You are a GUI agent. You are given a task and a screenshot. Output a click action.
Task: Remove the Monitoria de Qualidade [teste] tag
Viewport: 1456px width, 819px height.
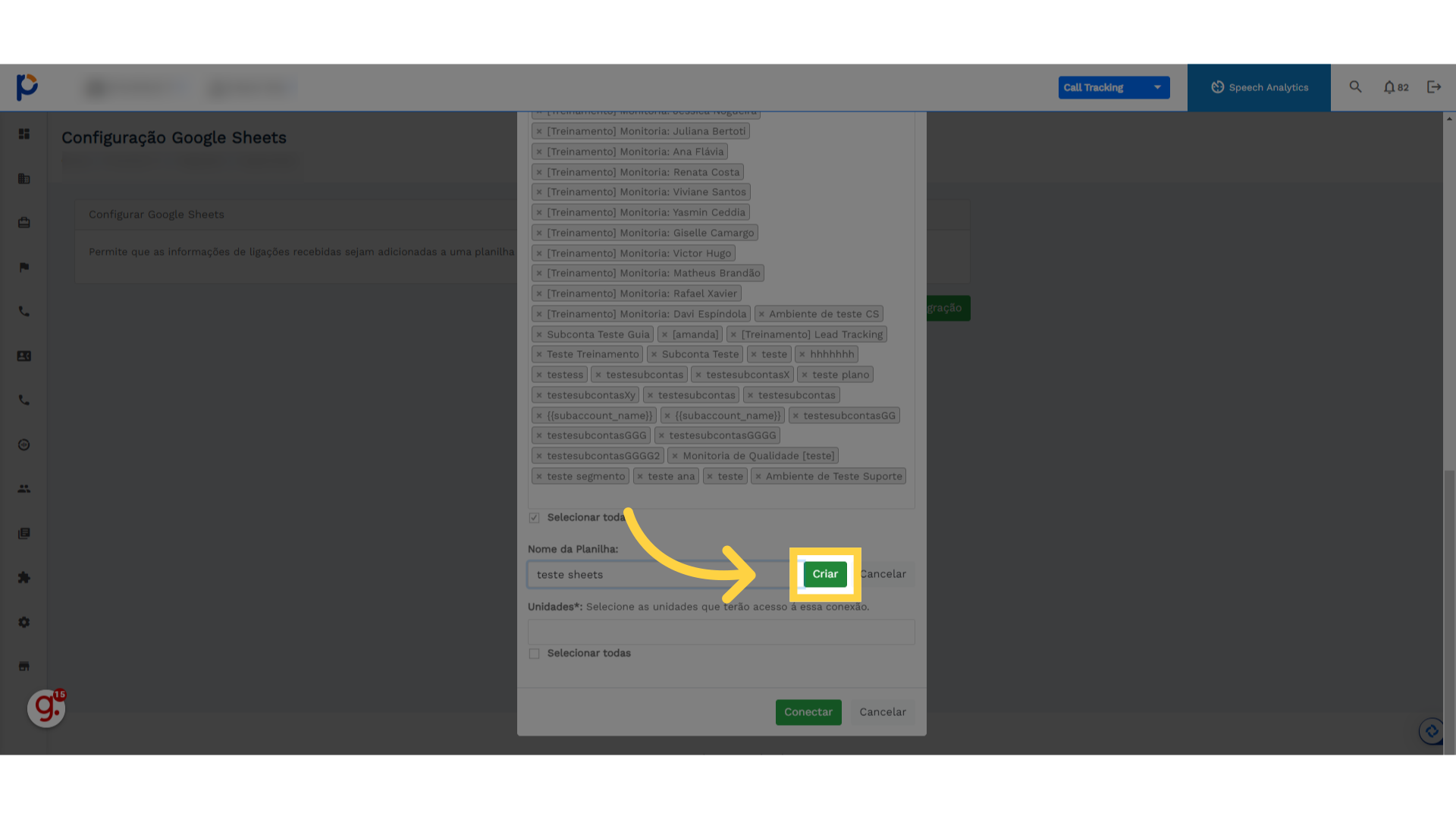tap(675, 456)
